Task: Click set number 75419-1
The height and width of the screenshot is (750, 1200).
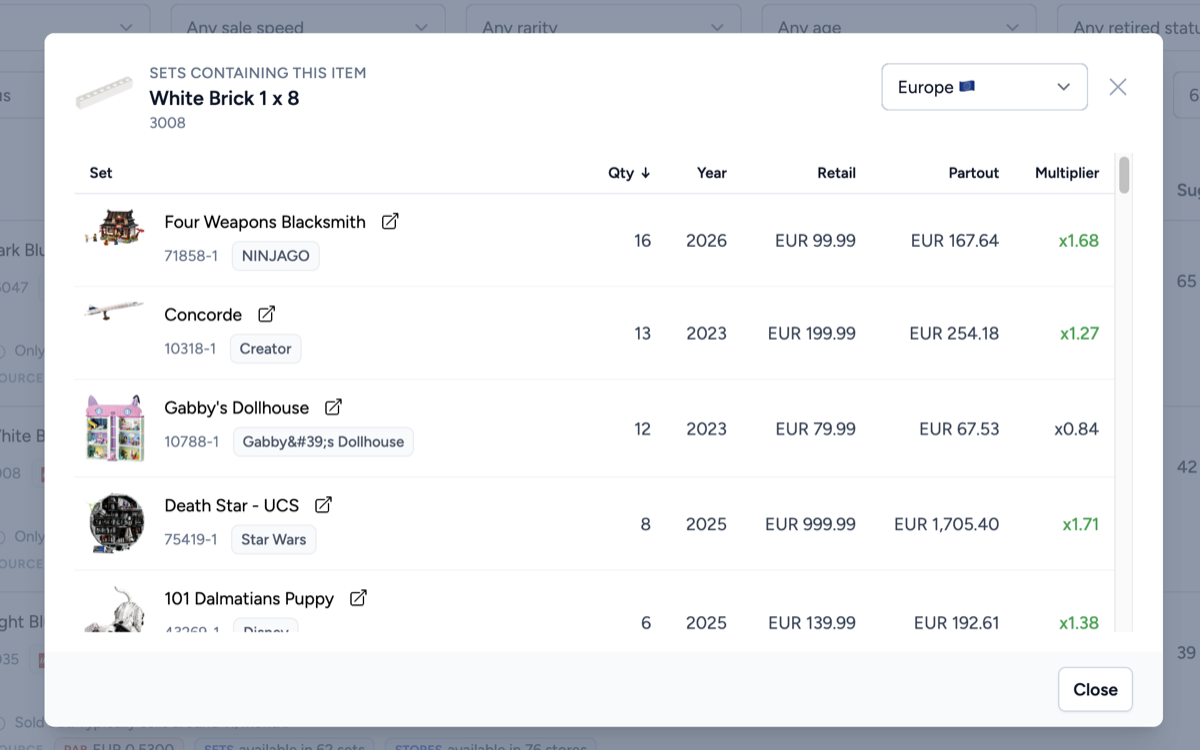Action: click(x=191, y=540)
